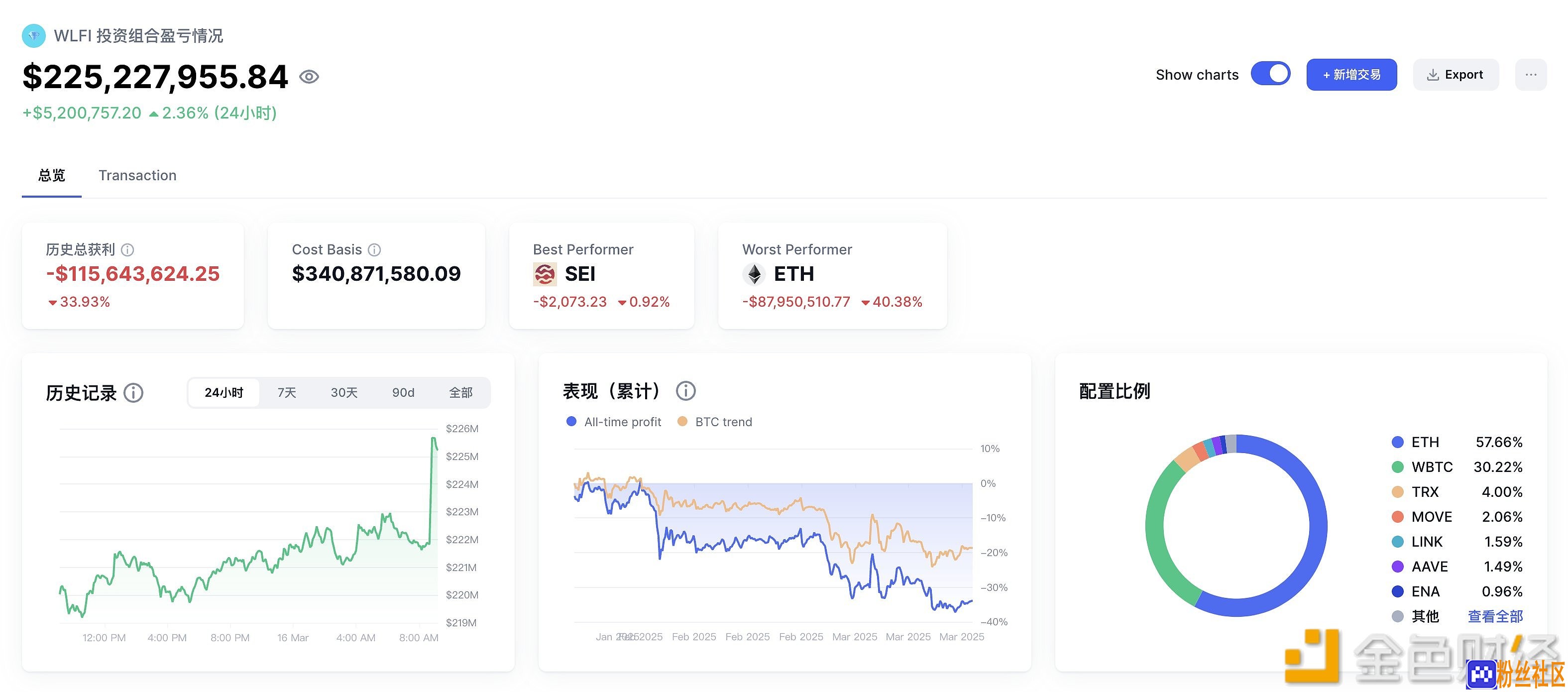Click the -40% axis label
Screen dimensions: 1568x692
(994, 623)
